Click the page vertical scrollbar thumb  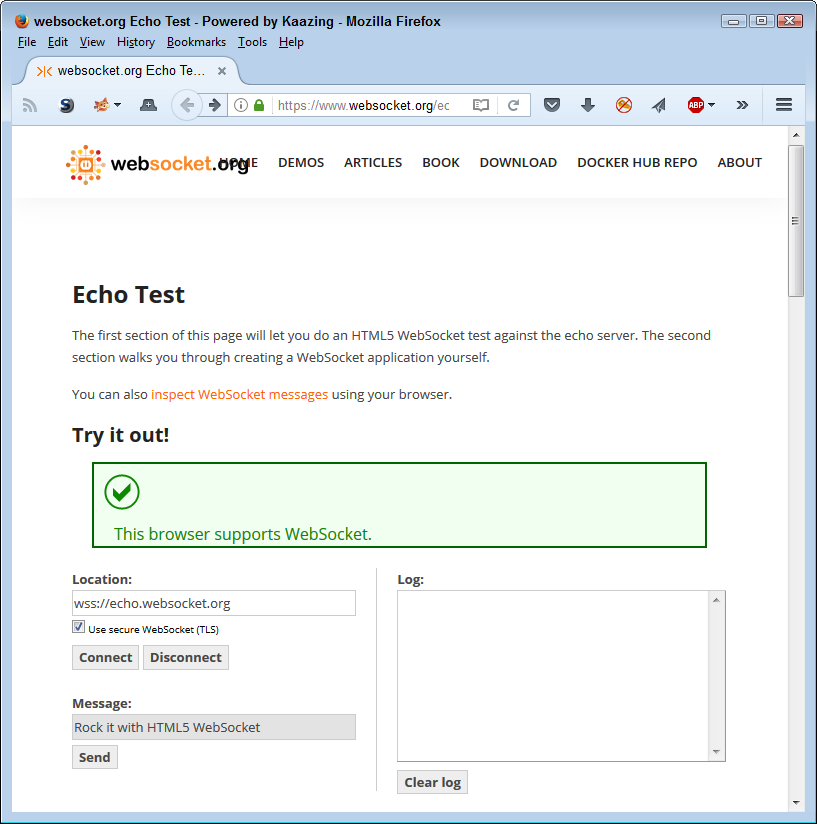coord(796,221)
